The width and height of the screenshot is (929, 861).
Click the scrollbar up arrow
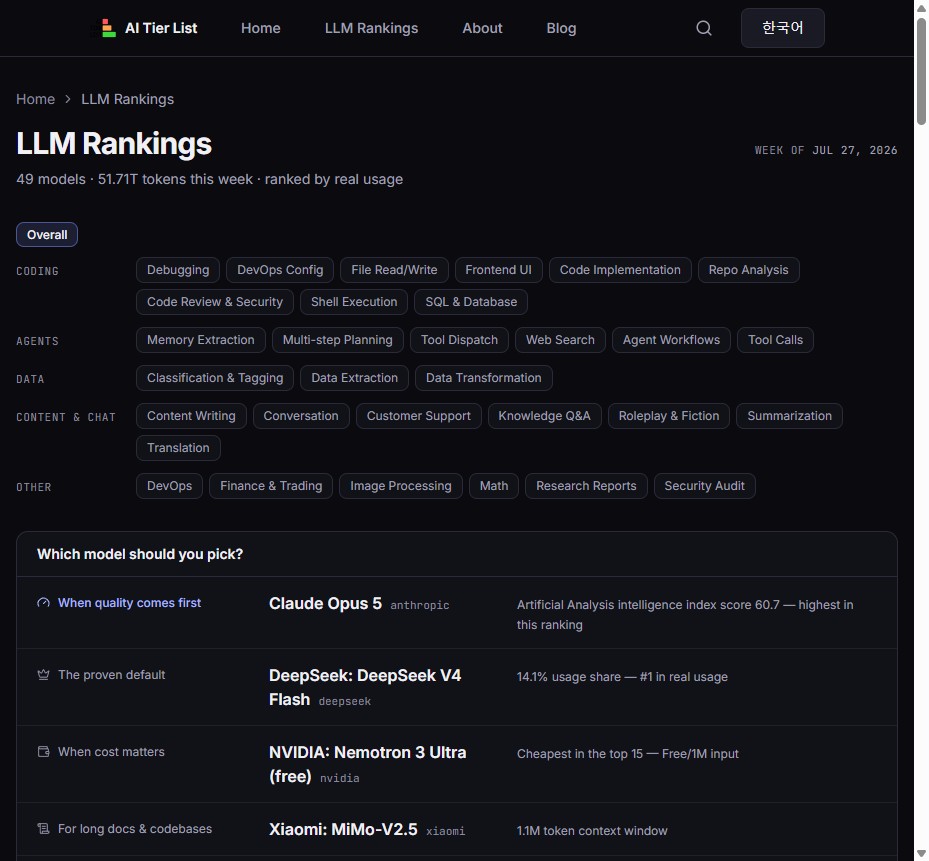pyautogui.click(x=921, y=7)
